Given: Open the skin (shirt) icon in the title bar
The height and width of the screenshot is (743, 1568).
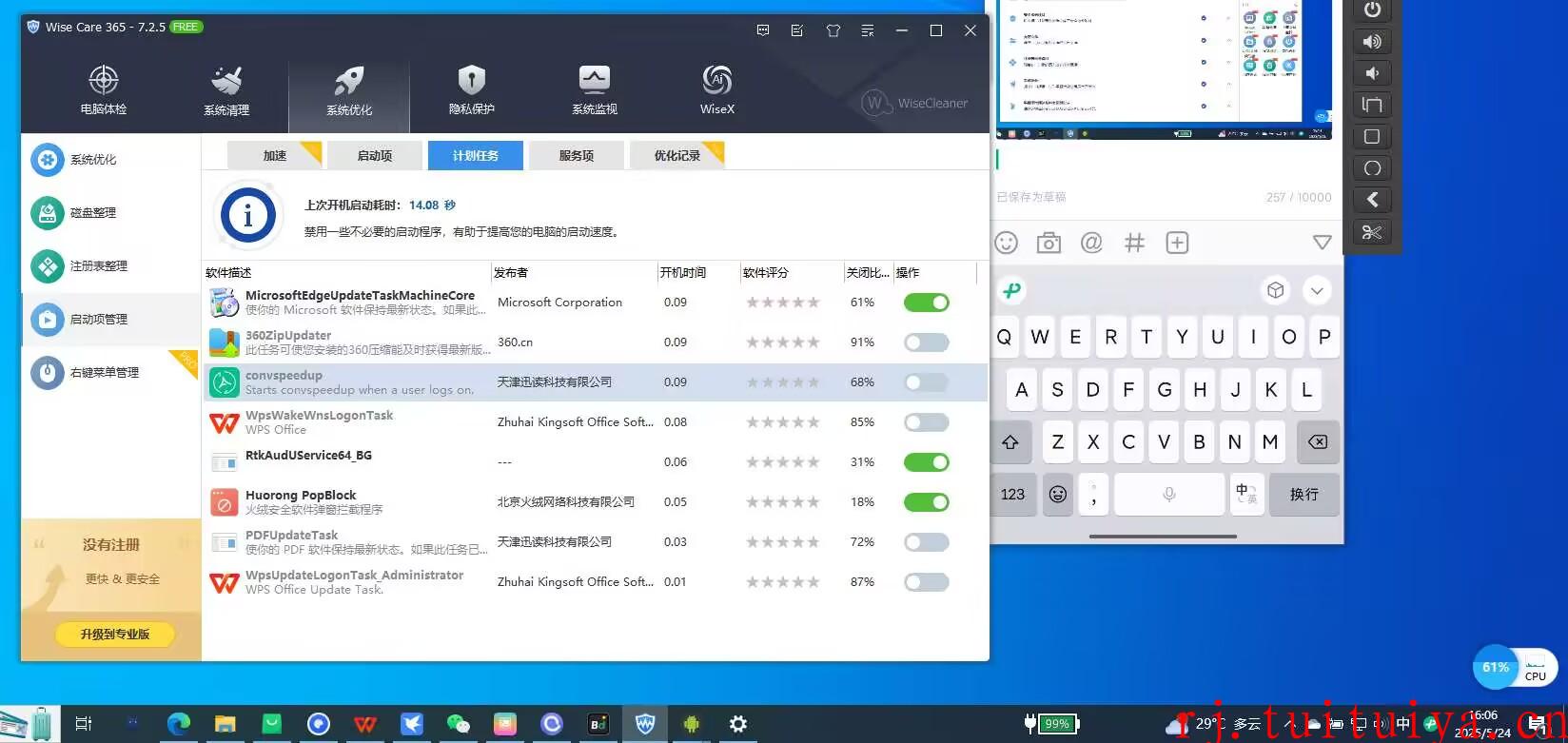Looking at the screenshot, I should coord(833,30).
